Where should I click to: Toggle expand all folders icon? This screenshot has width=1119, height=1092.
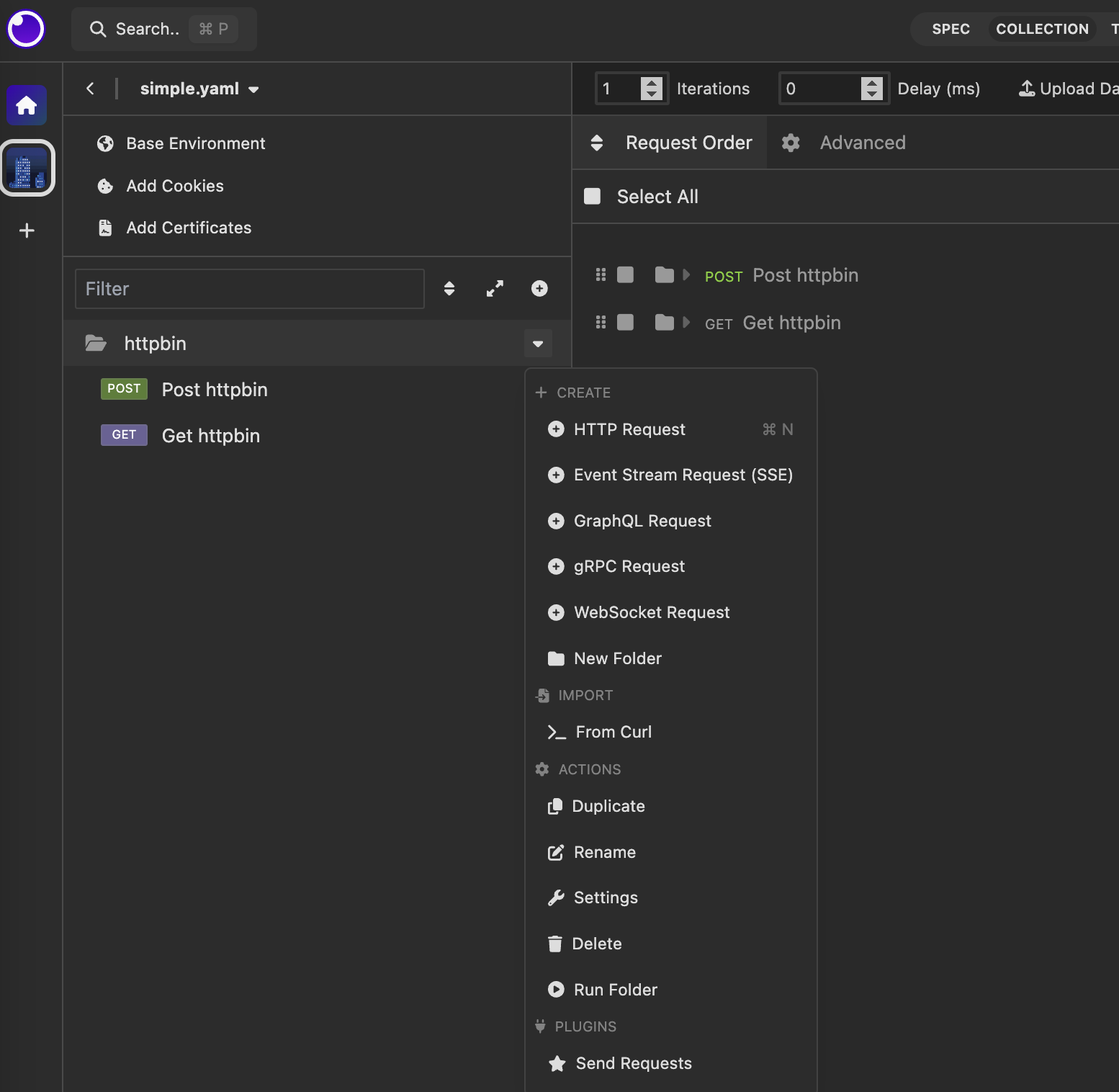pyautogui.click(x=495, y=289)
